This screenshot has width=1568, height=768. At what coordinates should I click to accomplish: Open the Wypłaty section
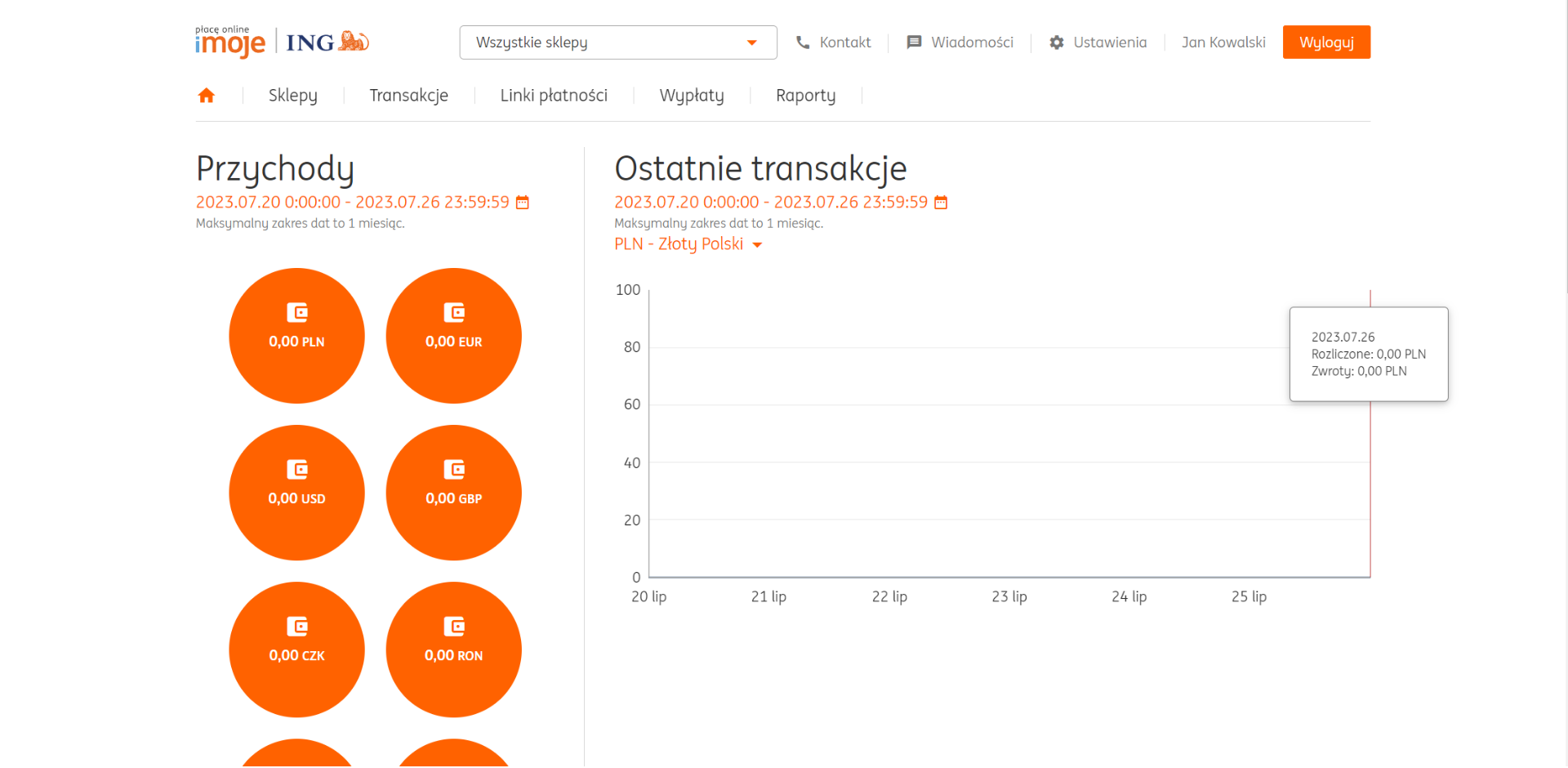[x=692, y=96]
